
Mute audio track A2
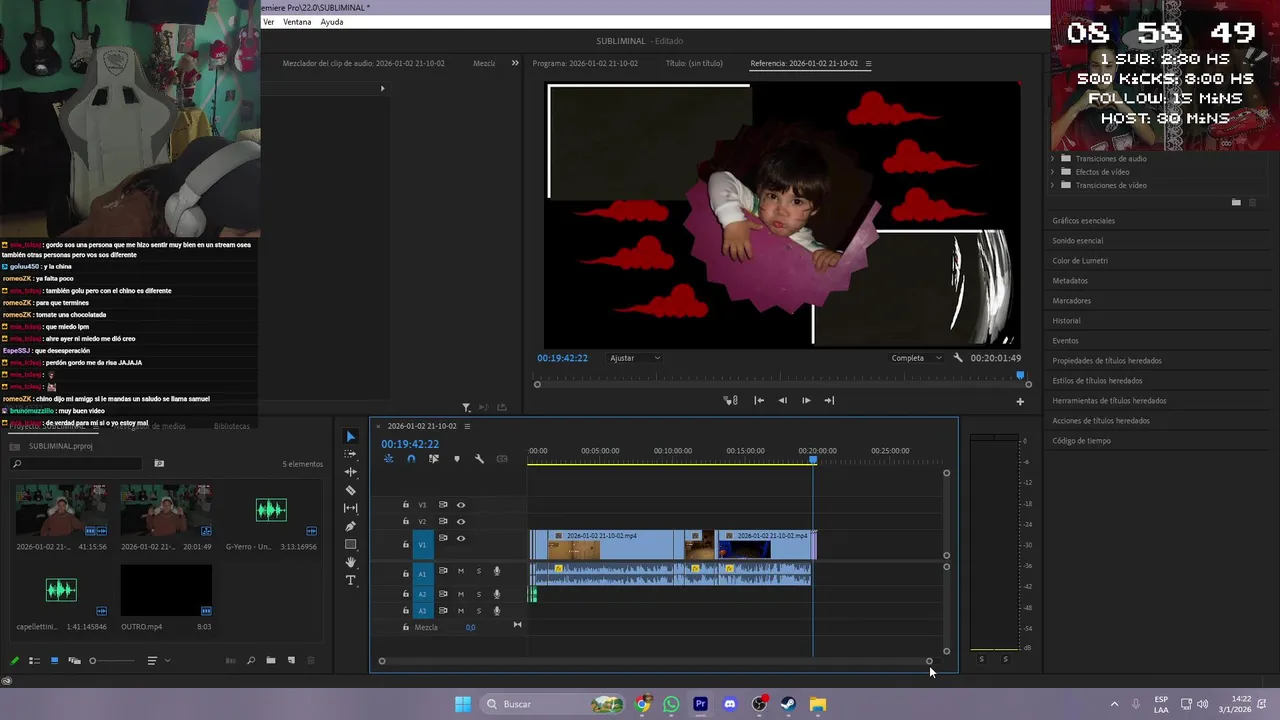coord(461,594)
